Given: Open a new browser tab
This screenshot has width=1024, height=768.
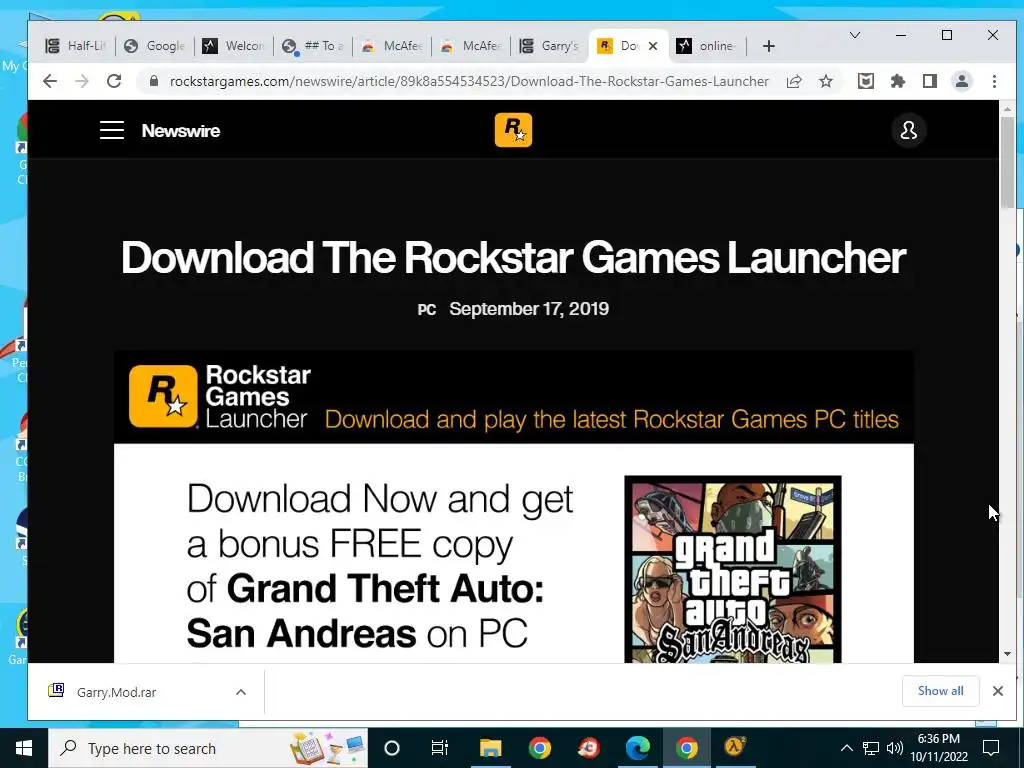Looking at the screenshot, I should pos(769,46).
